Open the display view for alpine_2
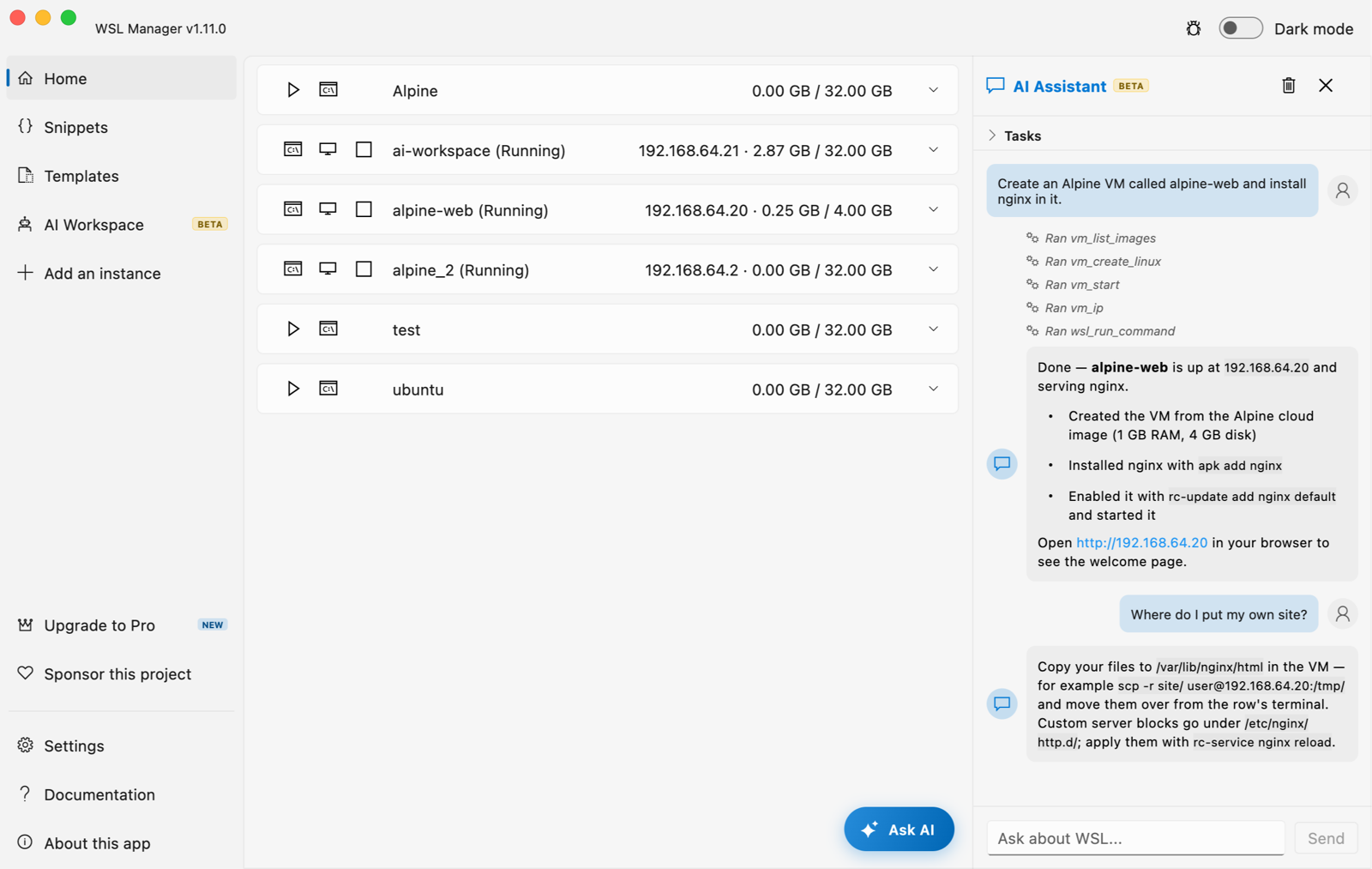1372x869 pixels. [328, 269]
